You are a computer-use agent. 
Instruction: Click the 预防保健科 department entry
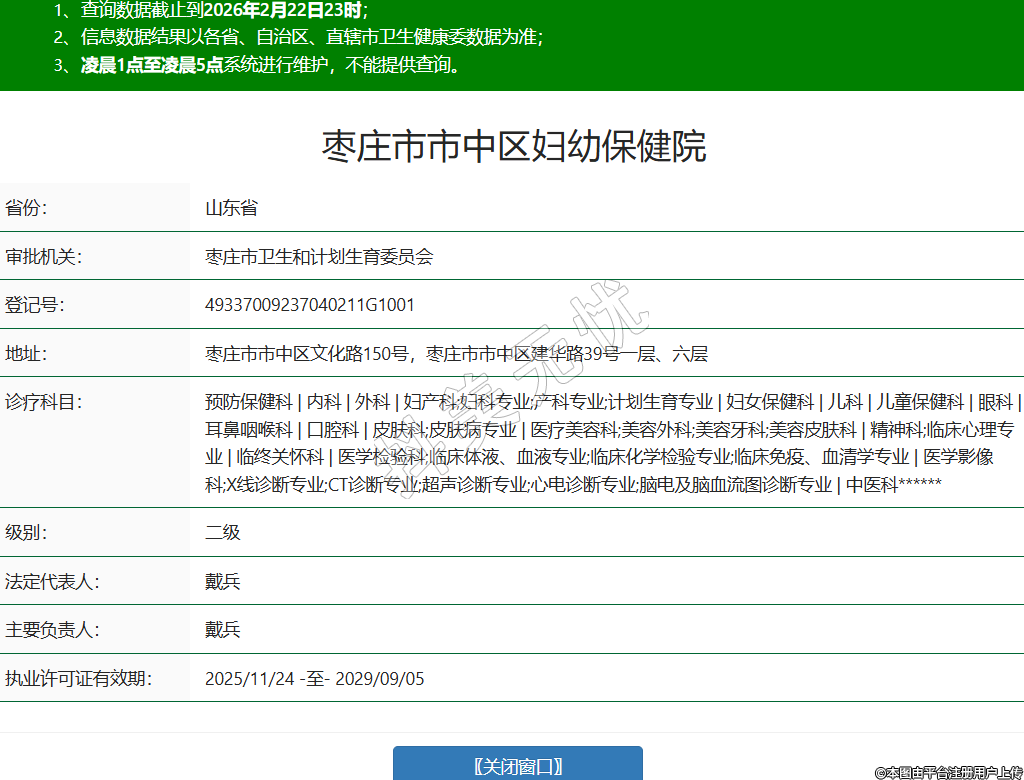(248, 402)
